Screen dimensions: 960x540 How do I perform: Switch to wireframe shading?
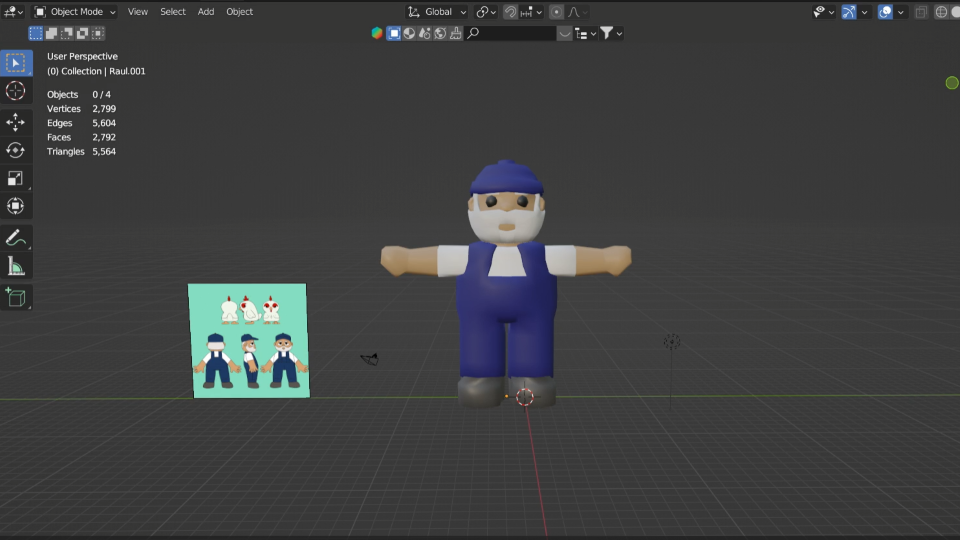pyautogui.click(x=942, y=12)
